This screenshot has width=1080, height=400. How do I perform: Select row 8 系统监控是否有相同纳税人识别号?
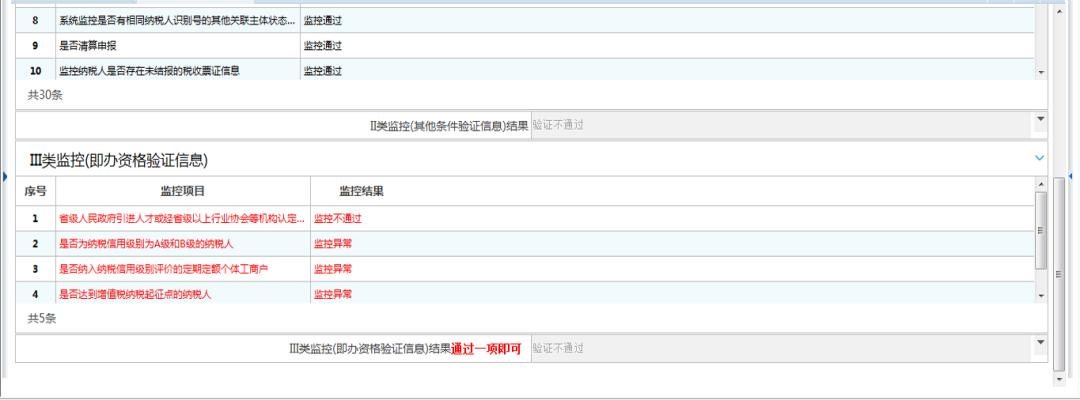[x=178, y=21]
